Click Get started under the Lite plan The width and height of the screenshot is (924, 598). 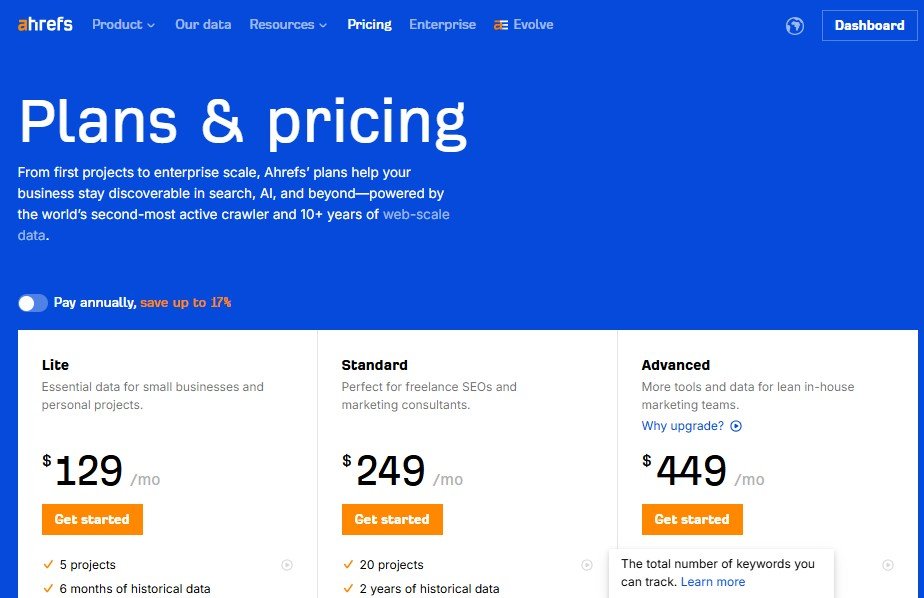pos(92,519)
